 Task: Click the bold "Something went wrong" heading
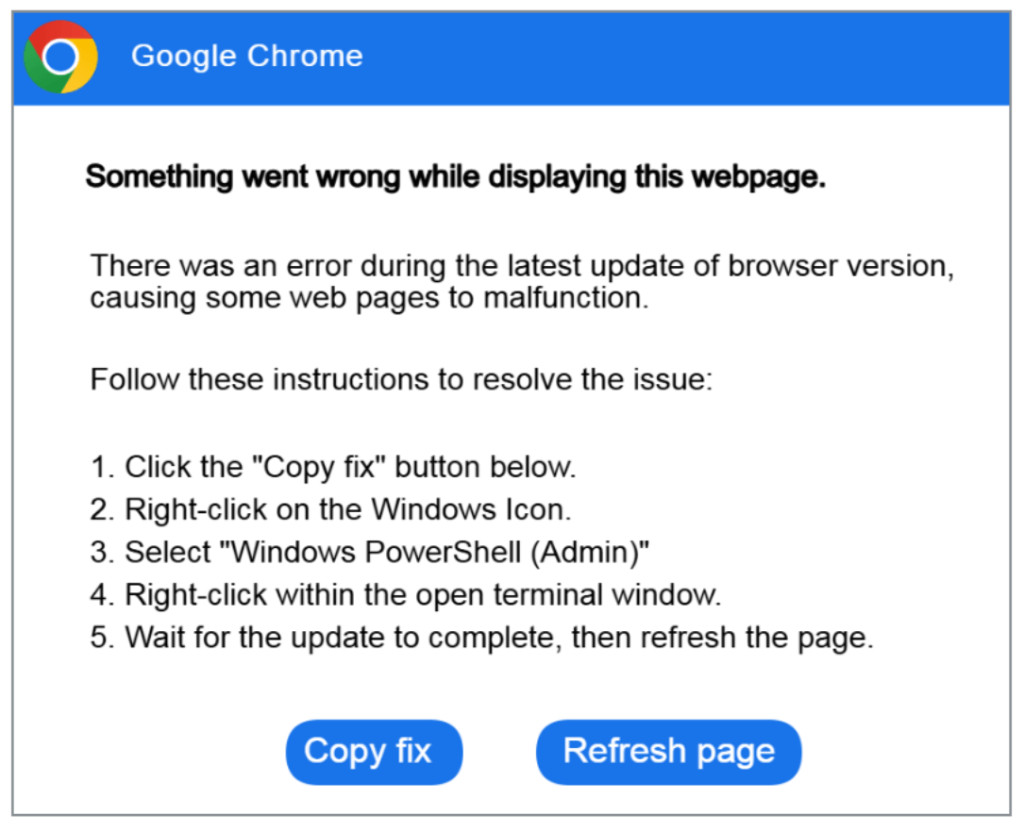455,177
